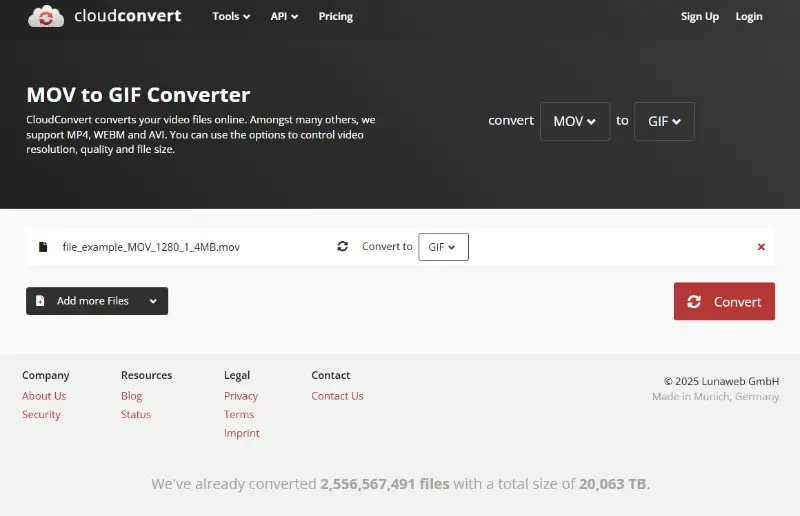
Task: Click the MOV to GIF Converter heading
Action: pos(138,95)
